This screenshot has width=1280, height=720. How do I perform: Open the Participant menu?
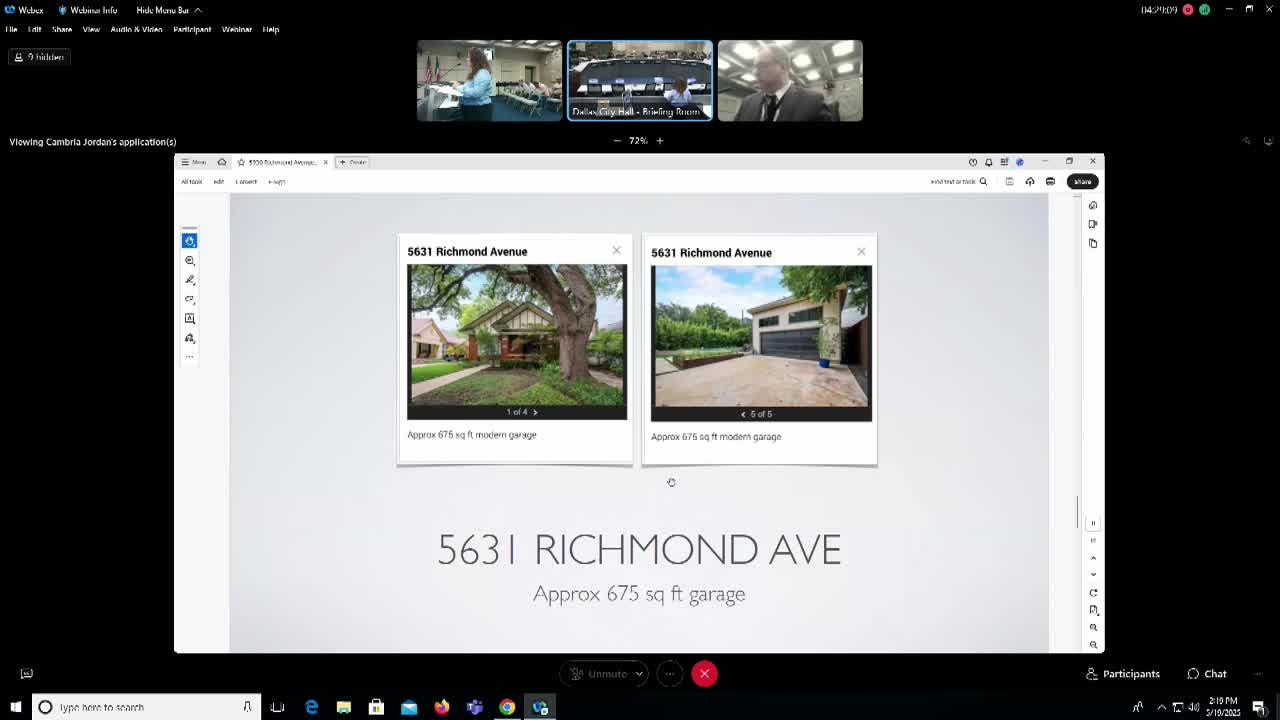pyautogui.click(x=192, y=29)
